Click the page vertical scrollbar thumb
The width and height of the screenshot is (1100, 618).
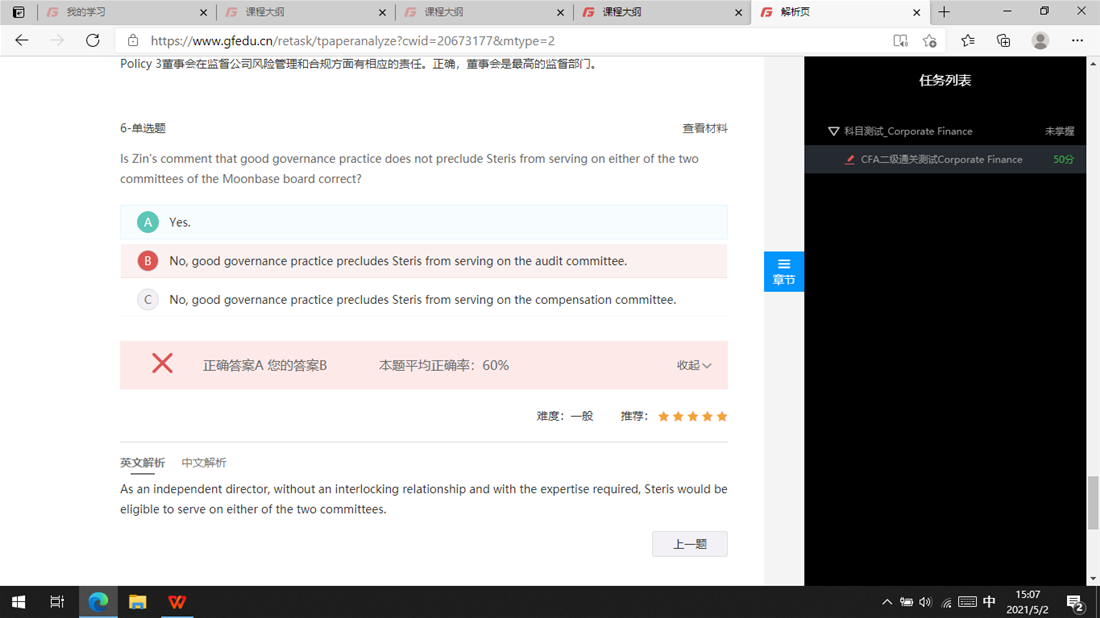[1093, 503]
